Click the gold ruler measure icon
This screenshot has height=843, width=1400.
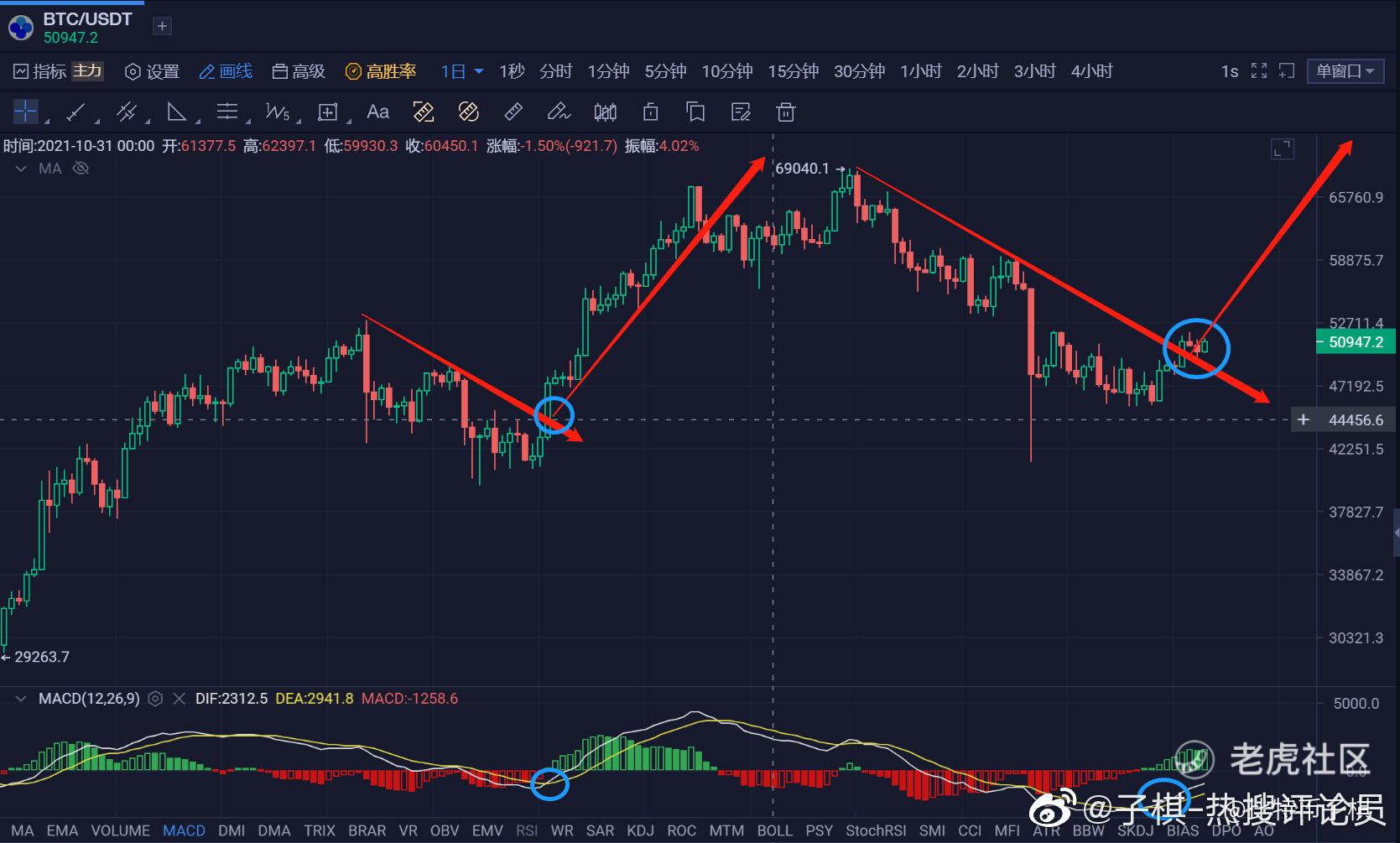click(x=424, y=112)
